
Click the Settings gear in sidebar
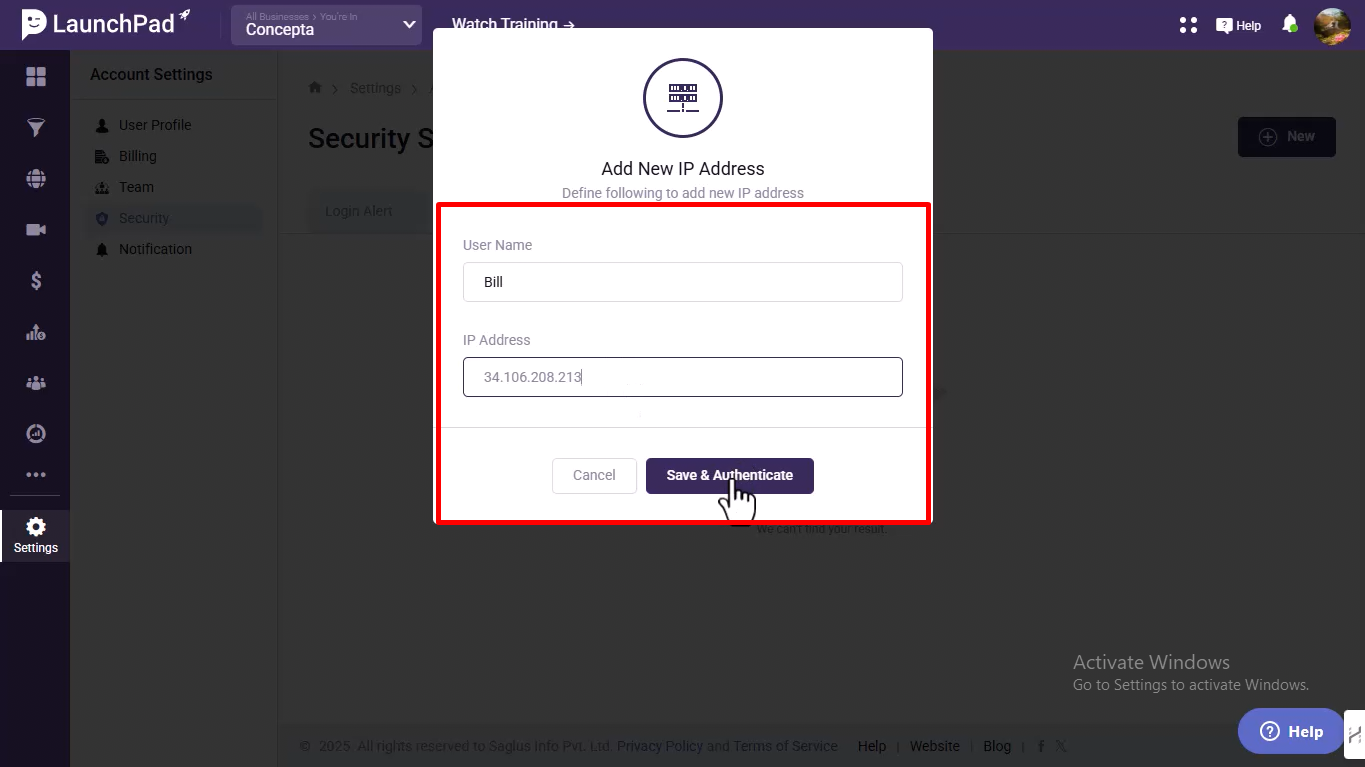click(36, 535)
